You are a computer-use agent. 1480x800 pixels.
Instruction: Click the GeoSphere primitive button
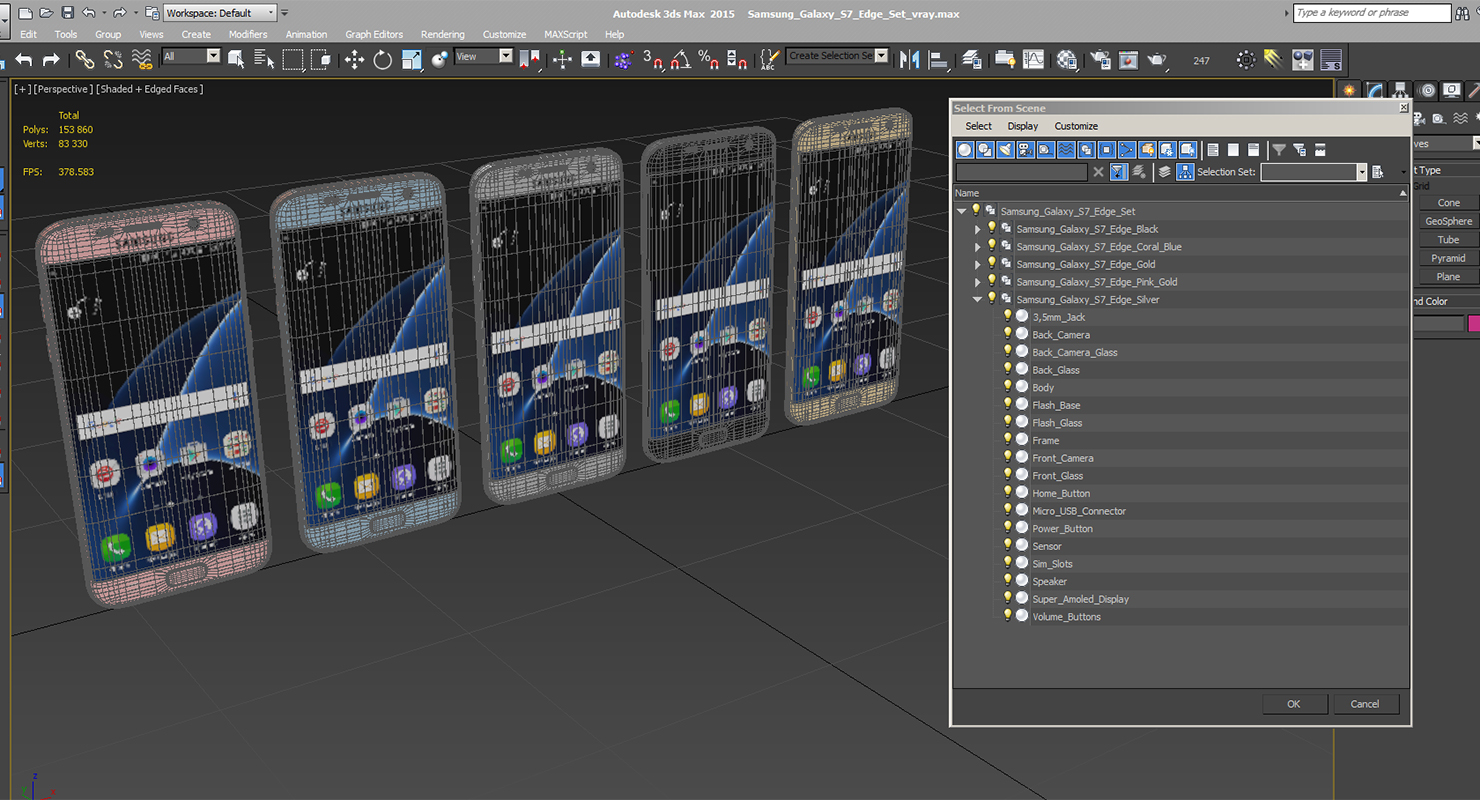click(1449, 221)
